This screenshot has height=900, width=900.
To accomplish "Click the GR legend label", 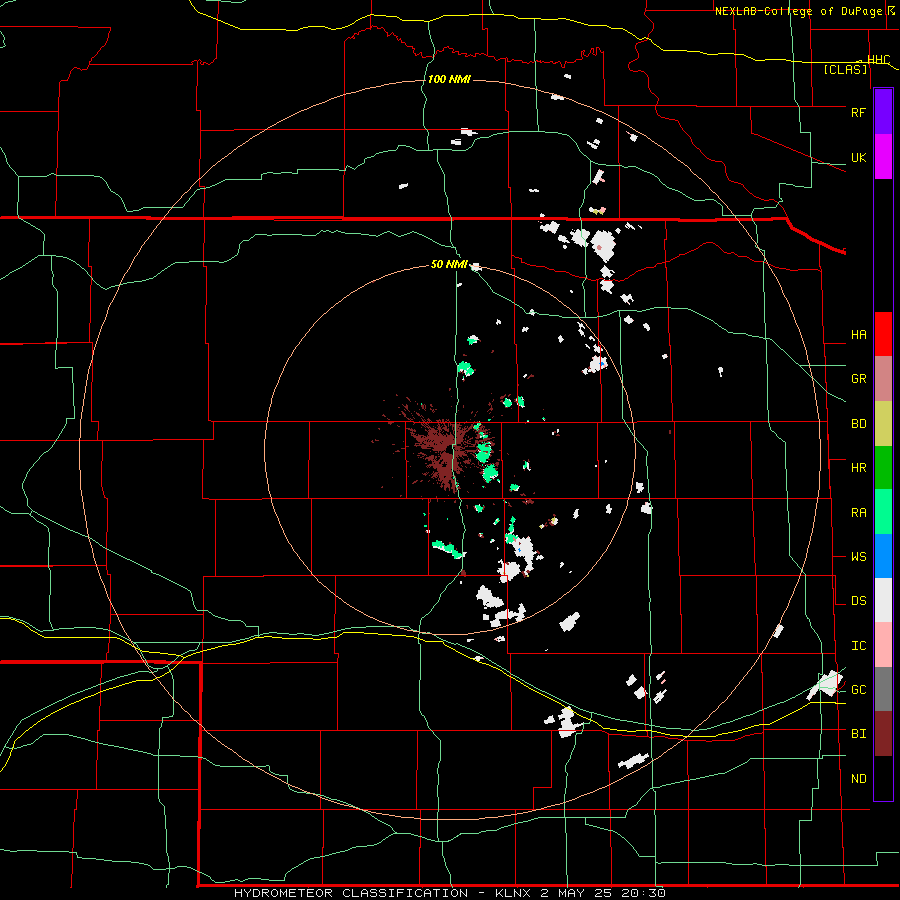I will 858,379.
